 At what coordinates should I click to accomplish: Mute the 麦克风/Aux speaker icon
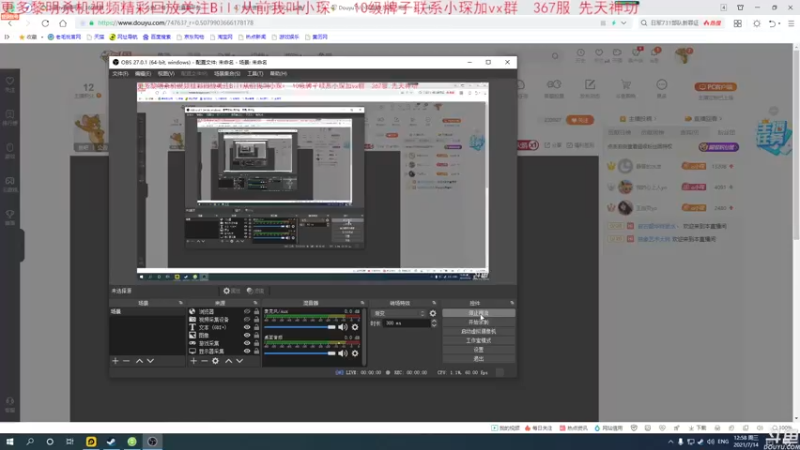pos(342,327)
